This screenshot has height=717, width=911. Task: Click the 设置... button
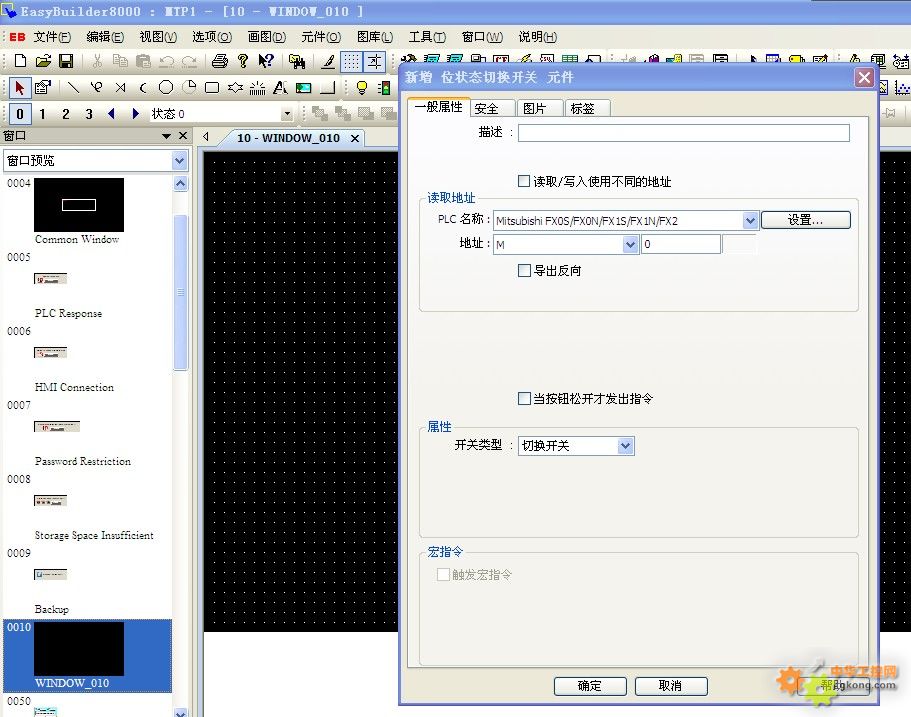pyautogui.click(x=805, y=220)
